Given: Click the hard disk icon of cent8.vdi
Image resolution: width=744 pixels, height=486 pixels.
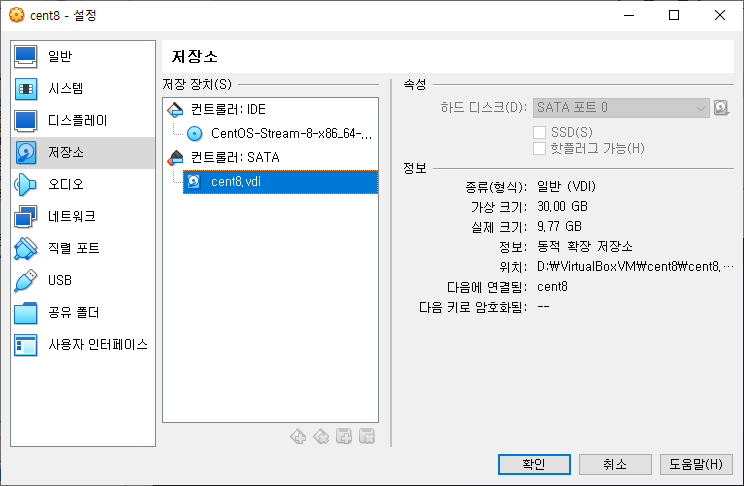Looking at the screenshot, I should [x=194, y=182].
